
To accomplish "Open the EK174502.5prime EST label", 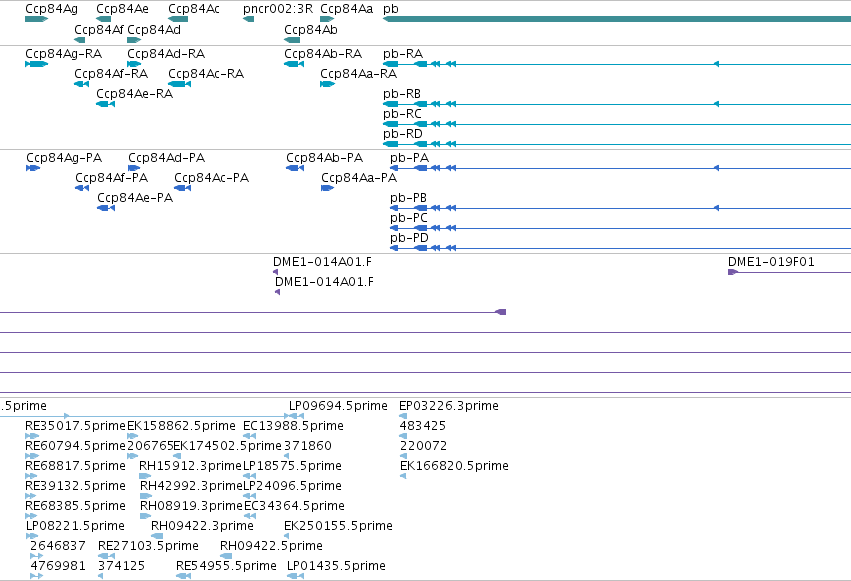I will 227,446.
